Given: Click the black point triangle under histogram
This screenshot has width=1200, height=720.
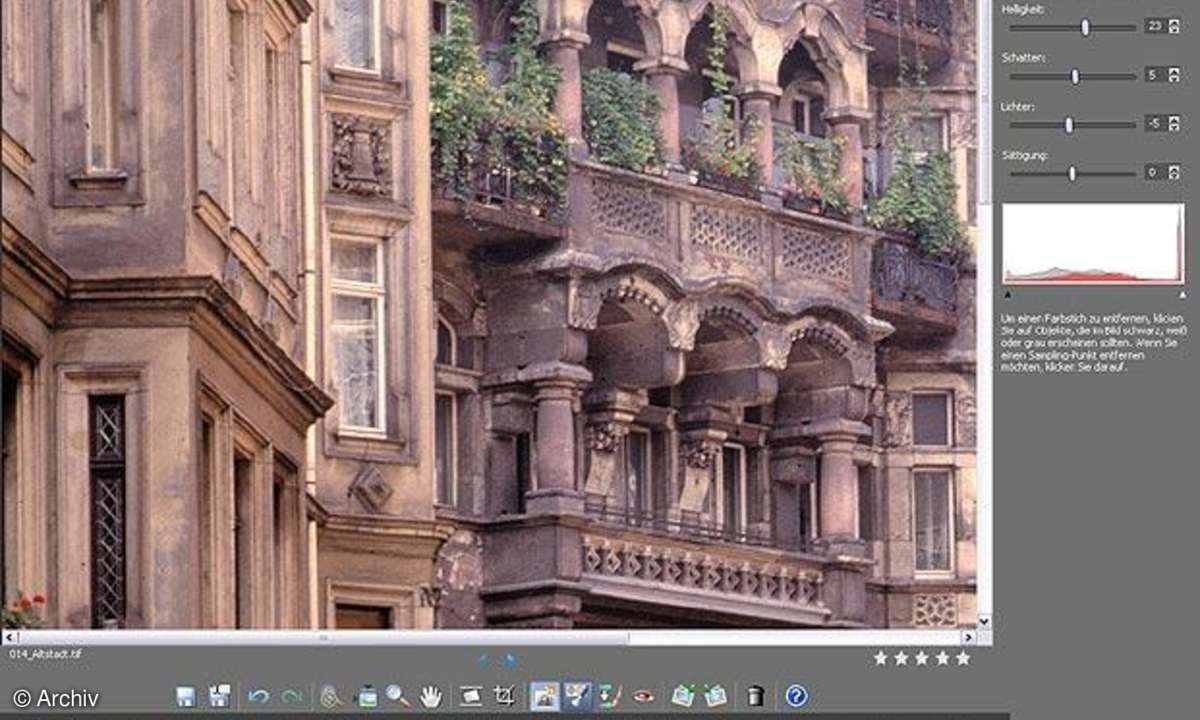Looking at the screenshot, I should [x=1007, y=295].
